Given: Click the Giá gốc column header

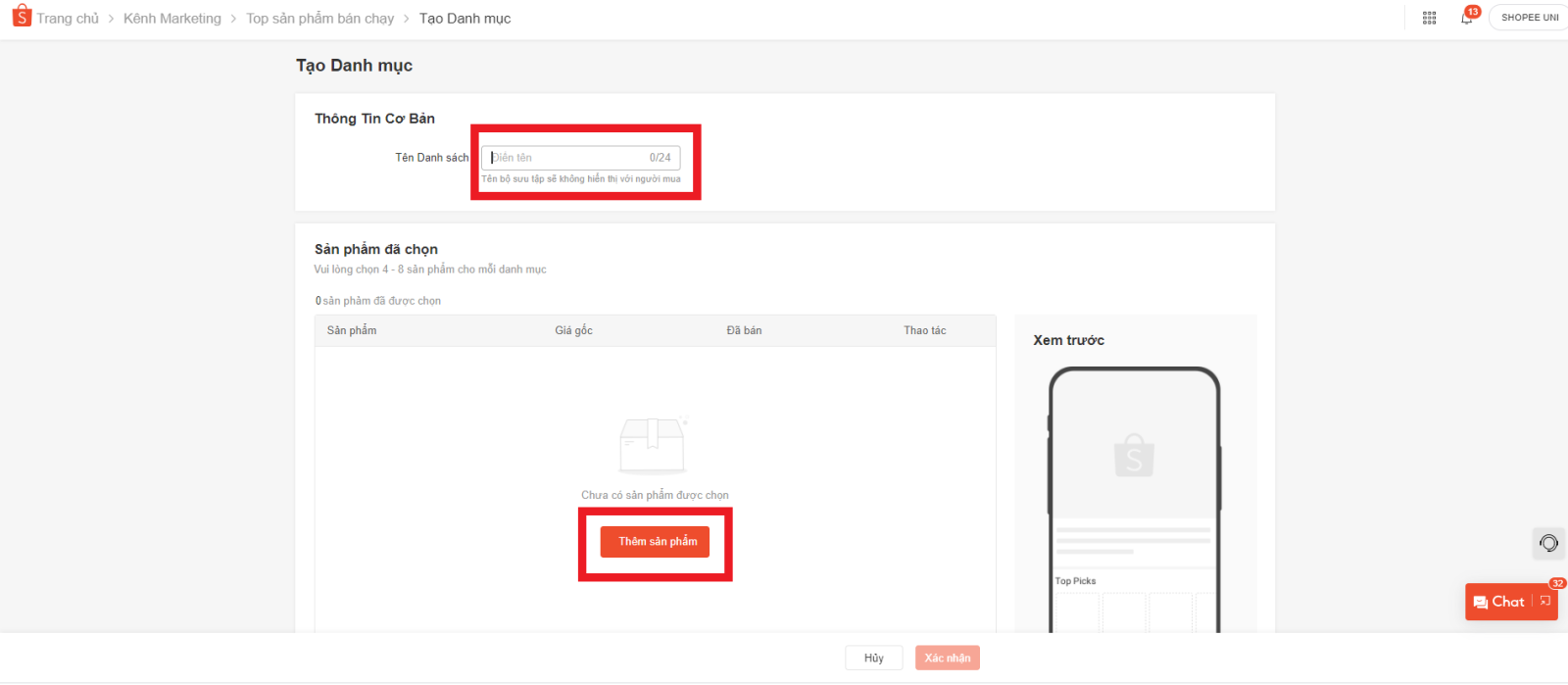Looking at the screenshot, I should pyautogui.click(x=573, y=330).
